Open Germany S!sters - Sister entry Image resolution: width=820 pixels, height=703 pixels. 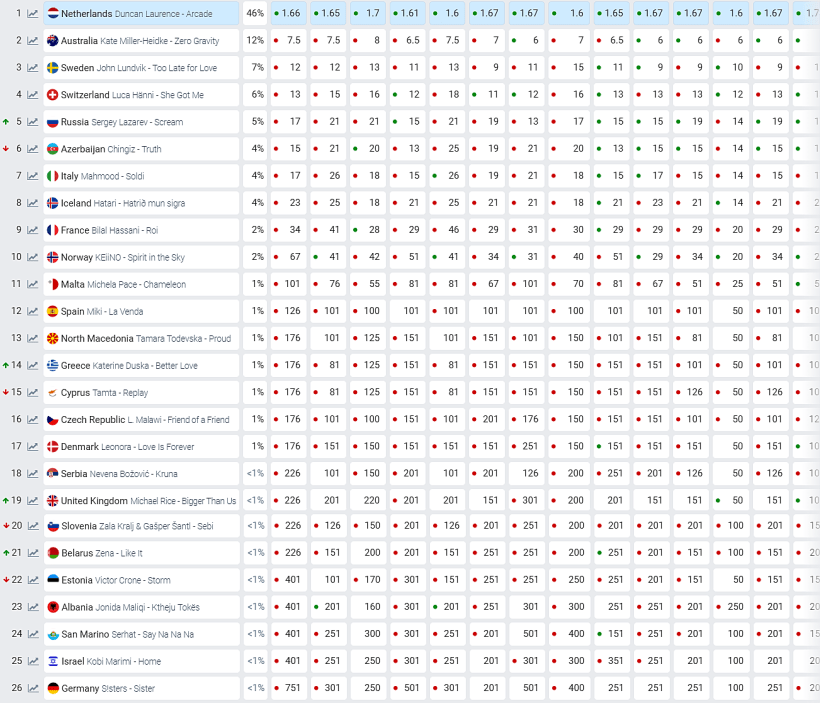tap(141, 689)
